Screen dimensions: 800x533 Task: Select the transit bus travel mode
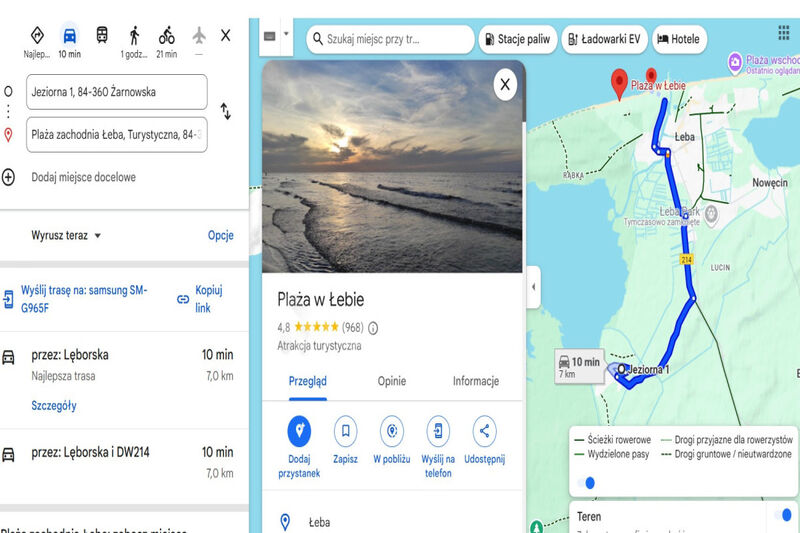[x=102, y=35]
